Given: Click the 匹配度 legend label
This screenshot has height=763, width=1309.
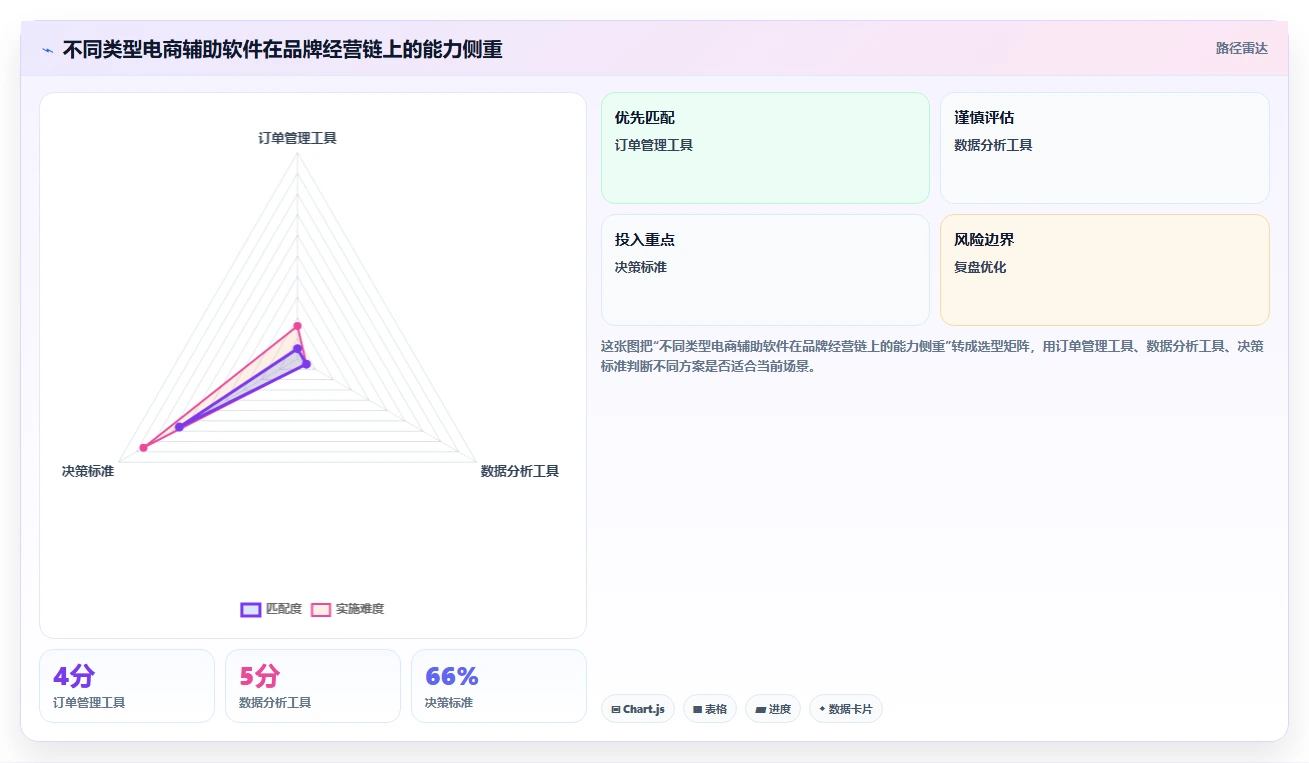Looking at the screenshot, I should point(283,609).
